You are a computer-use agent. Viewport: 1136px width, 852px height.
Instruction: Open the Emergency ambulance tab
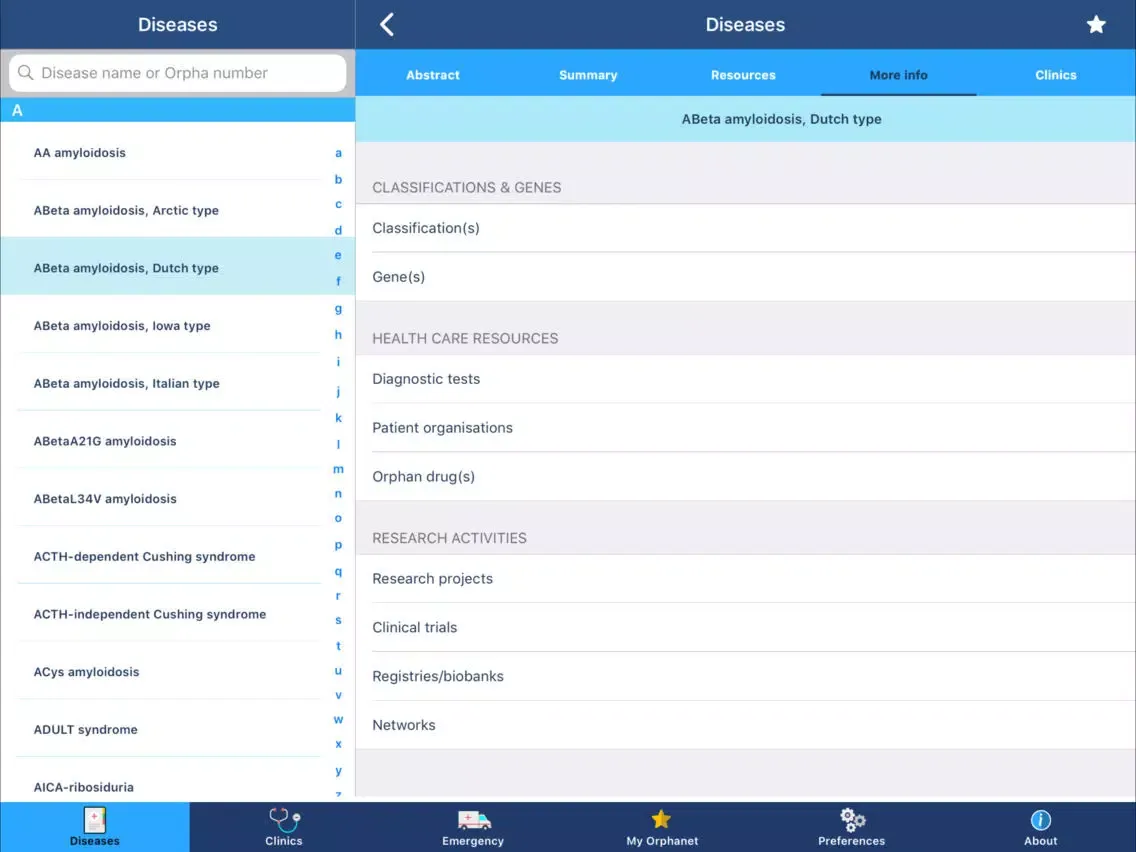473,827
